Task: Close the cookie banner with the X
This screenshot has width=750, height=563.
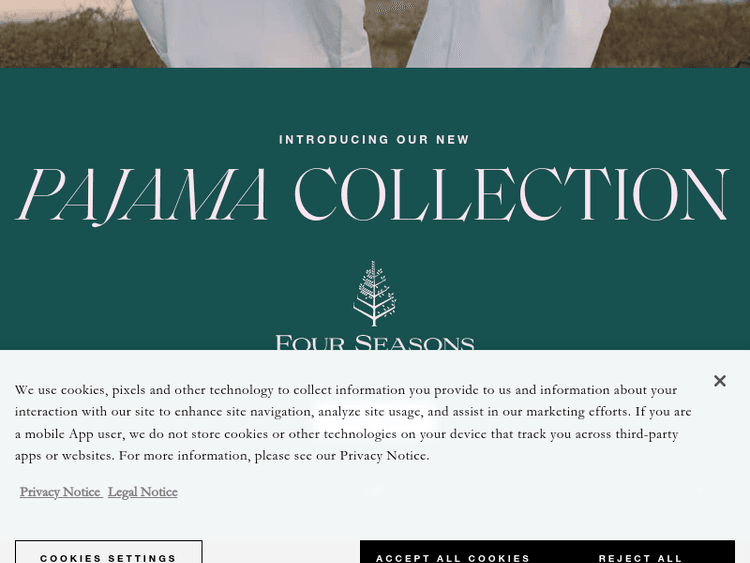Action: point(719,381)
